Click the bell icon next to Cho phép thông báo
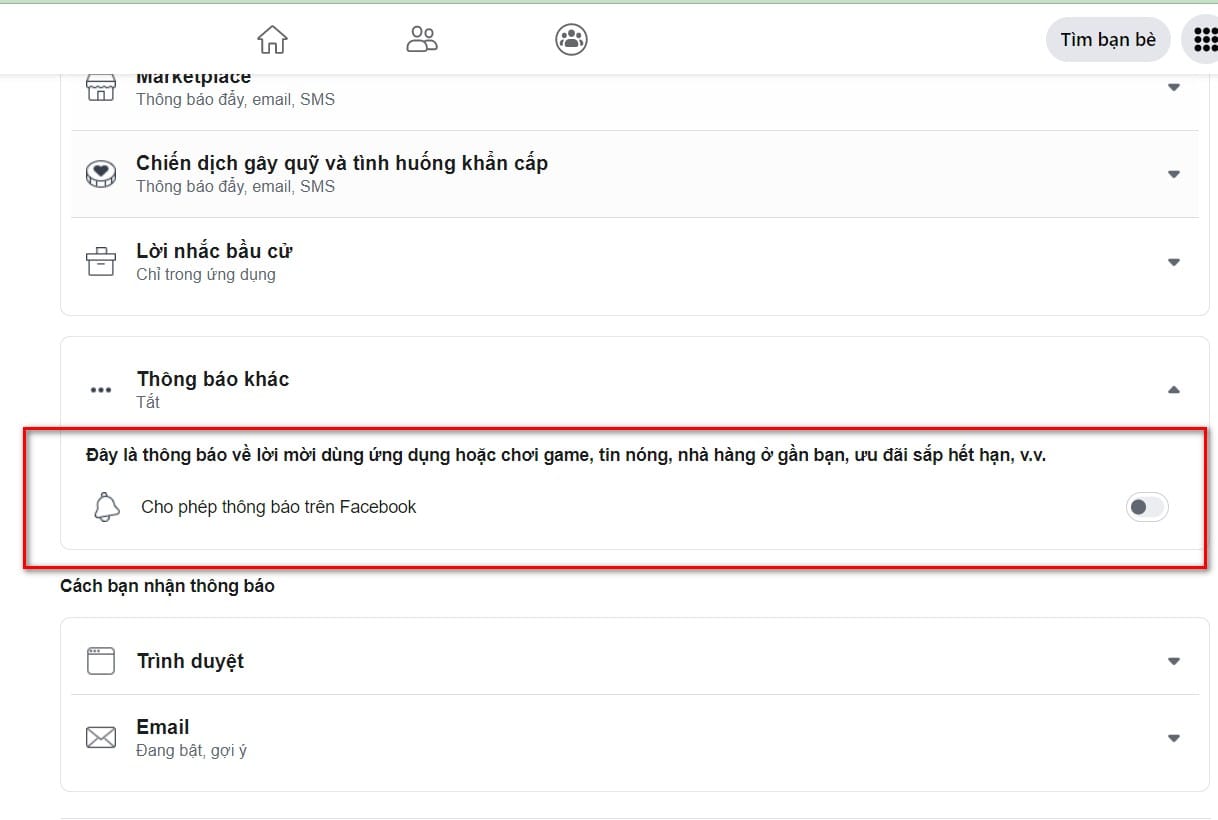 coord(106,508)
